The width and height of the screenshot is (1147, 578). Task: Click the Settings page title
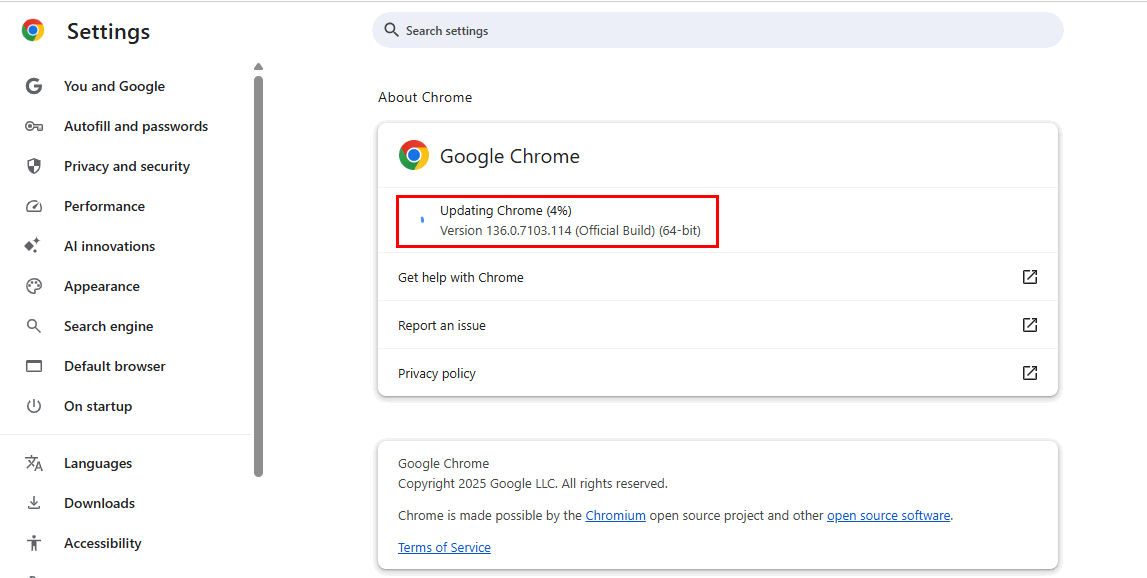pyautogui.click(x=108, y=31)
